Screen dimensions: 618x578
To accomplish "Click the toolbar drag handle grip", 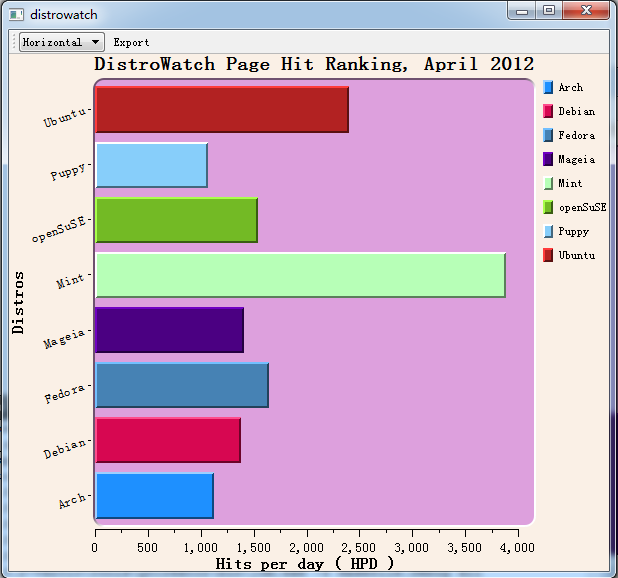I will coord(14,42).
